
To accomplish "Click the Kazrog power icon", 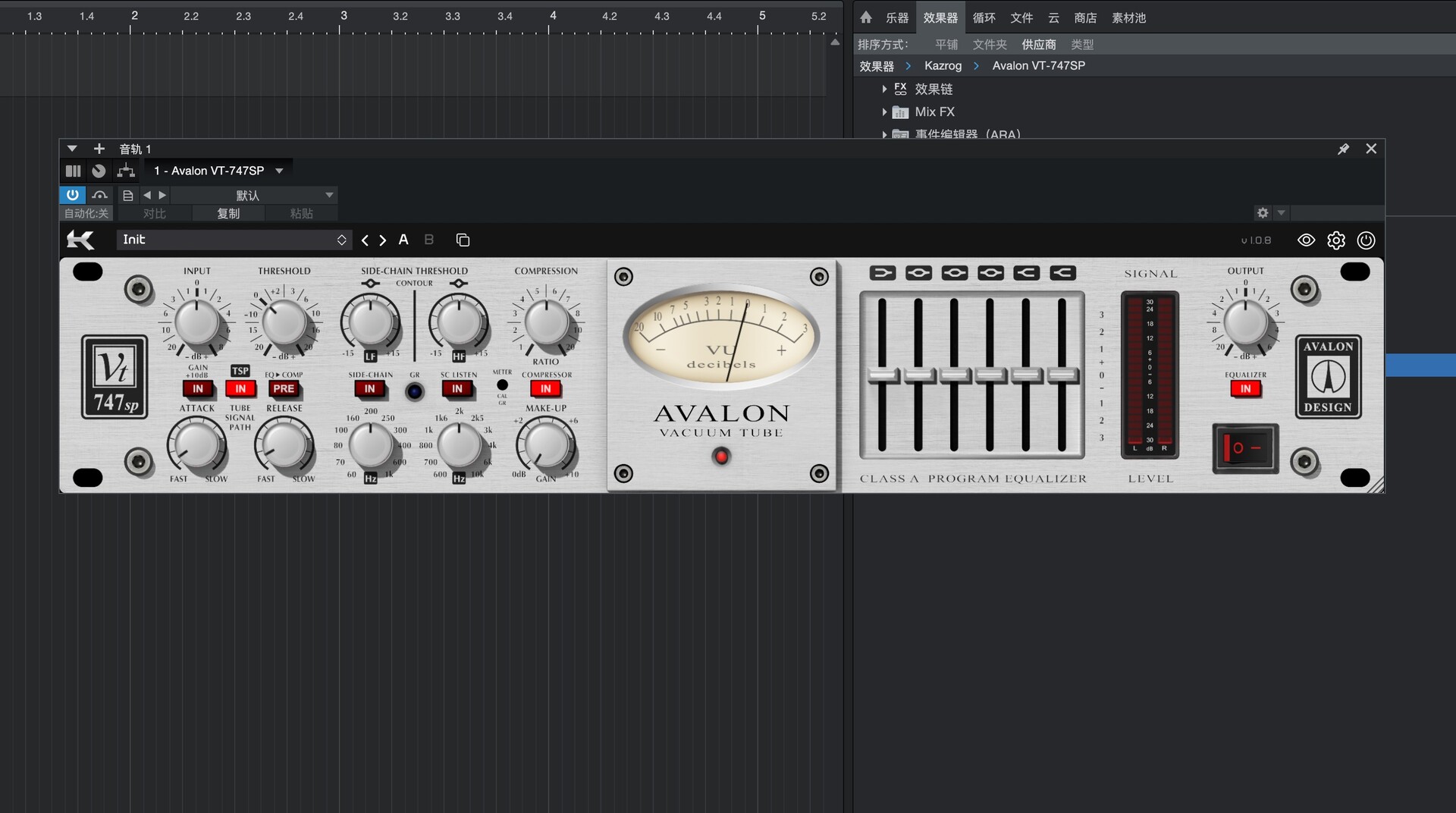I will click(1366, 240).
